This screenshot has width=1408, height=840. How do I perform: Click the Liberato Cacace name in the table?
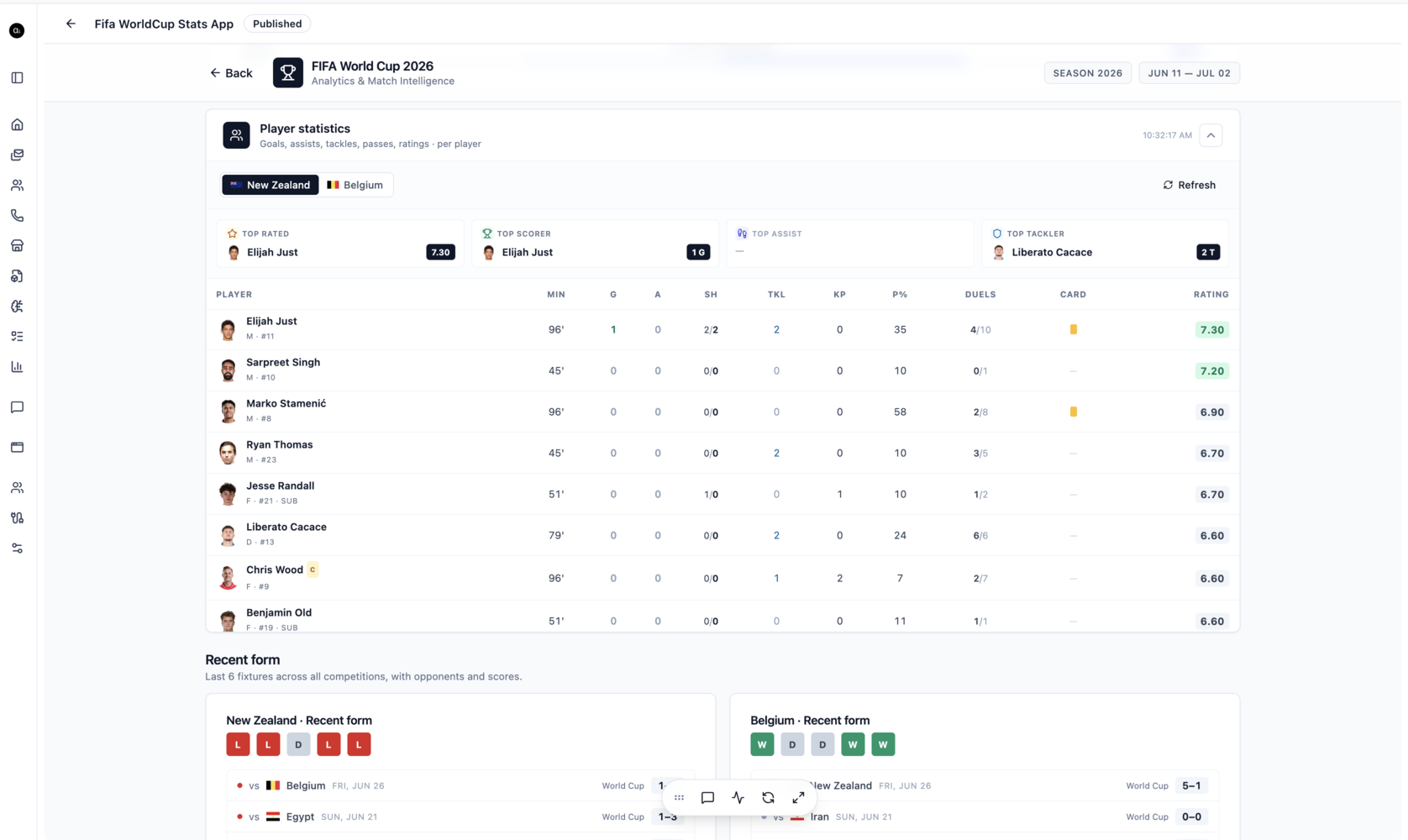286,527
